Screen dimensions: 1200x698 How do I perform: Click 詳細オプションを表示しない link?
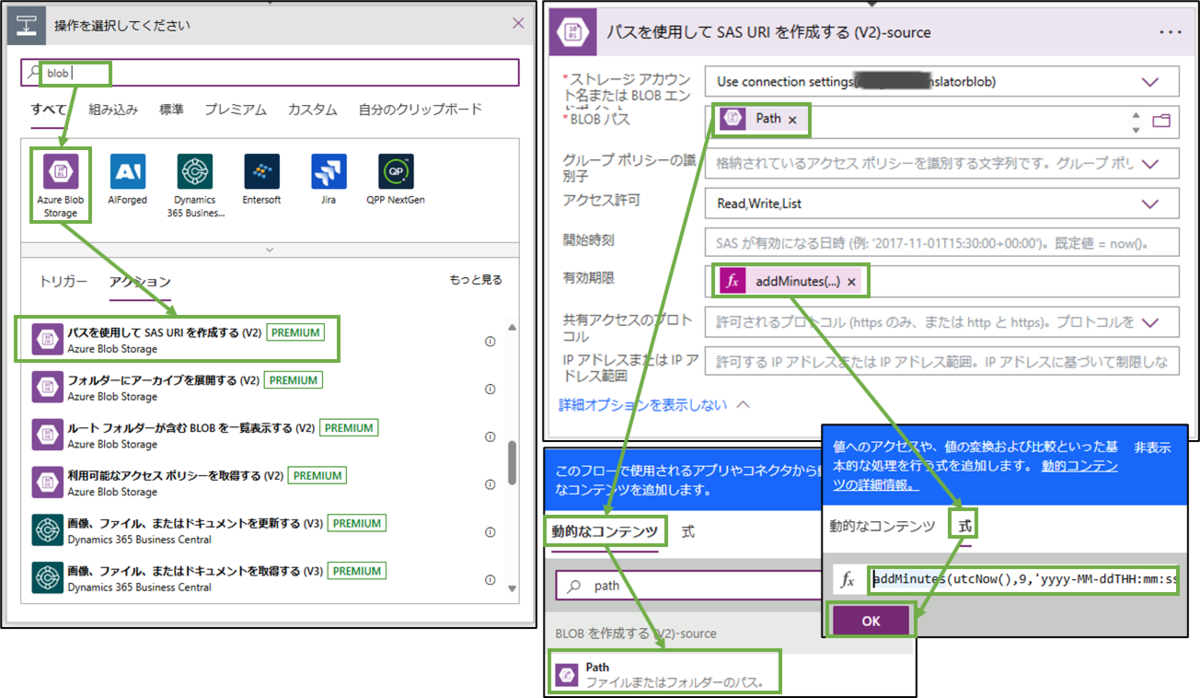click(x=643, y=405)
